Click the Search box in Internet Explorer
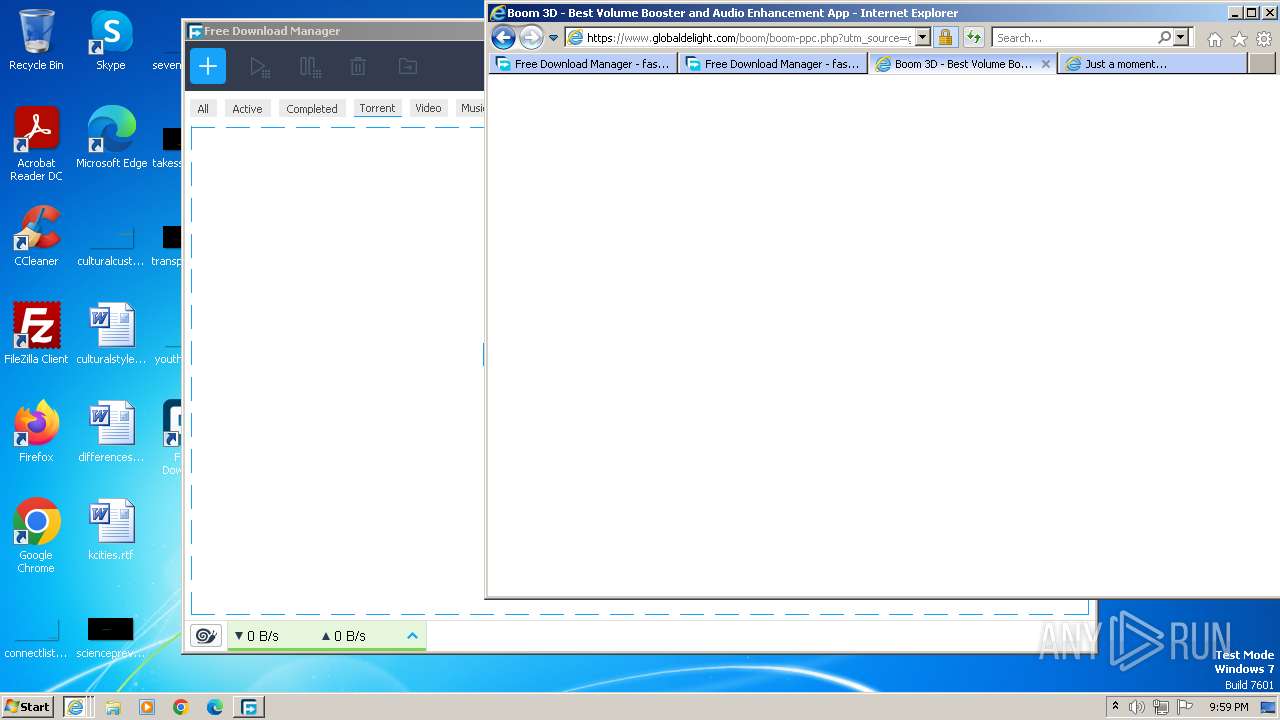 click(x=1074, y=38)
